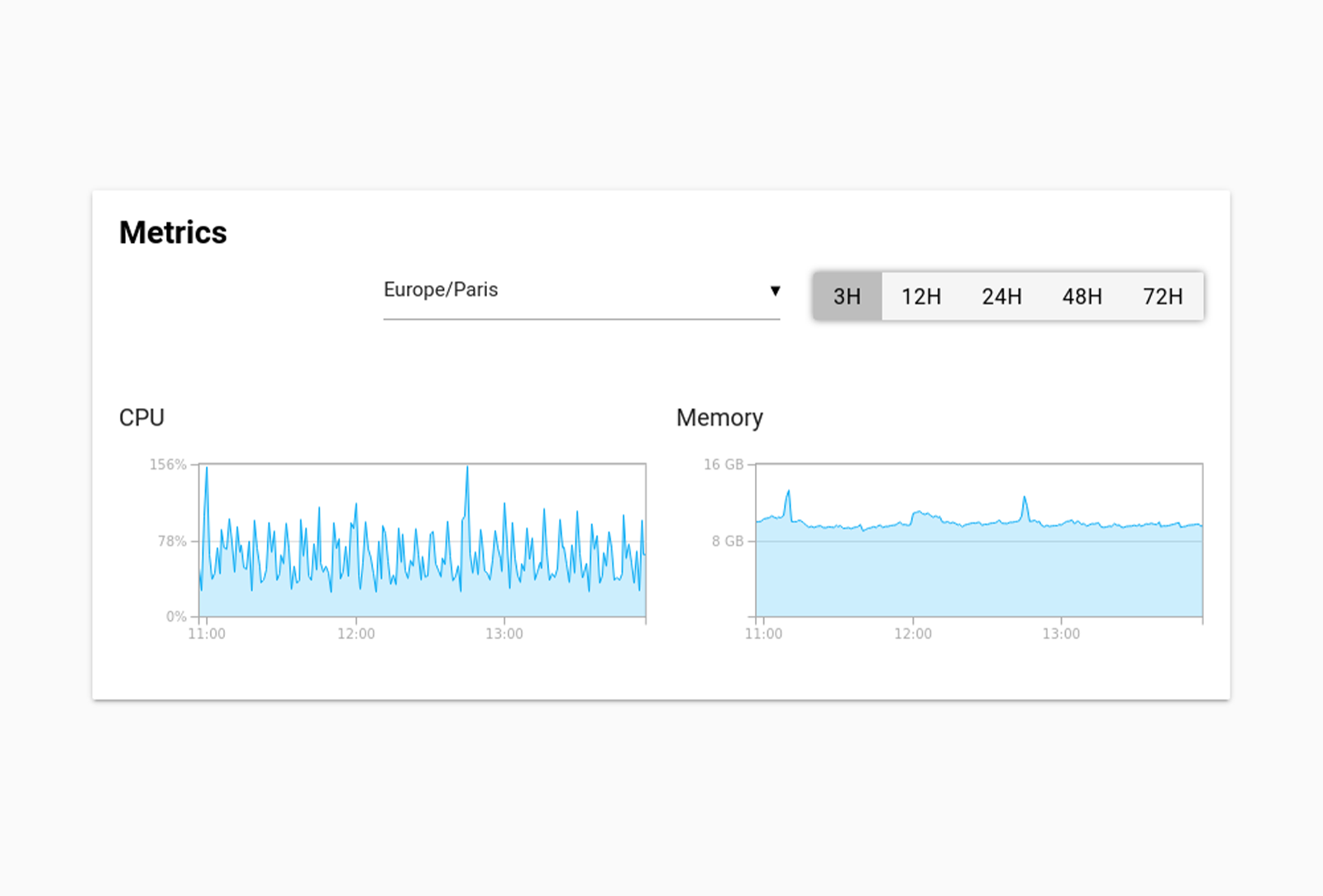Click the first CPU spike at 11:00
1323x896 pixels.
[x=207, y=471]
